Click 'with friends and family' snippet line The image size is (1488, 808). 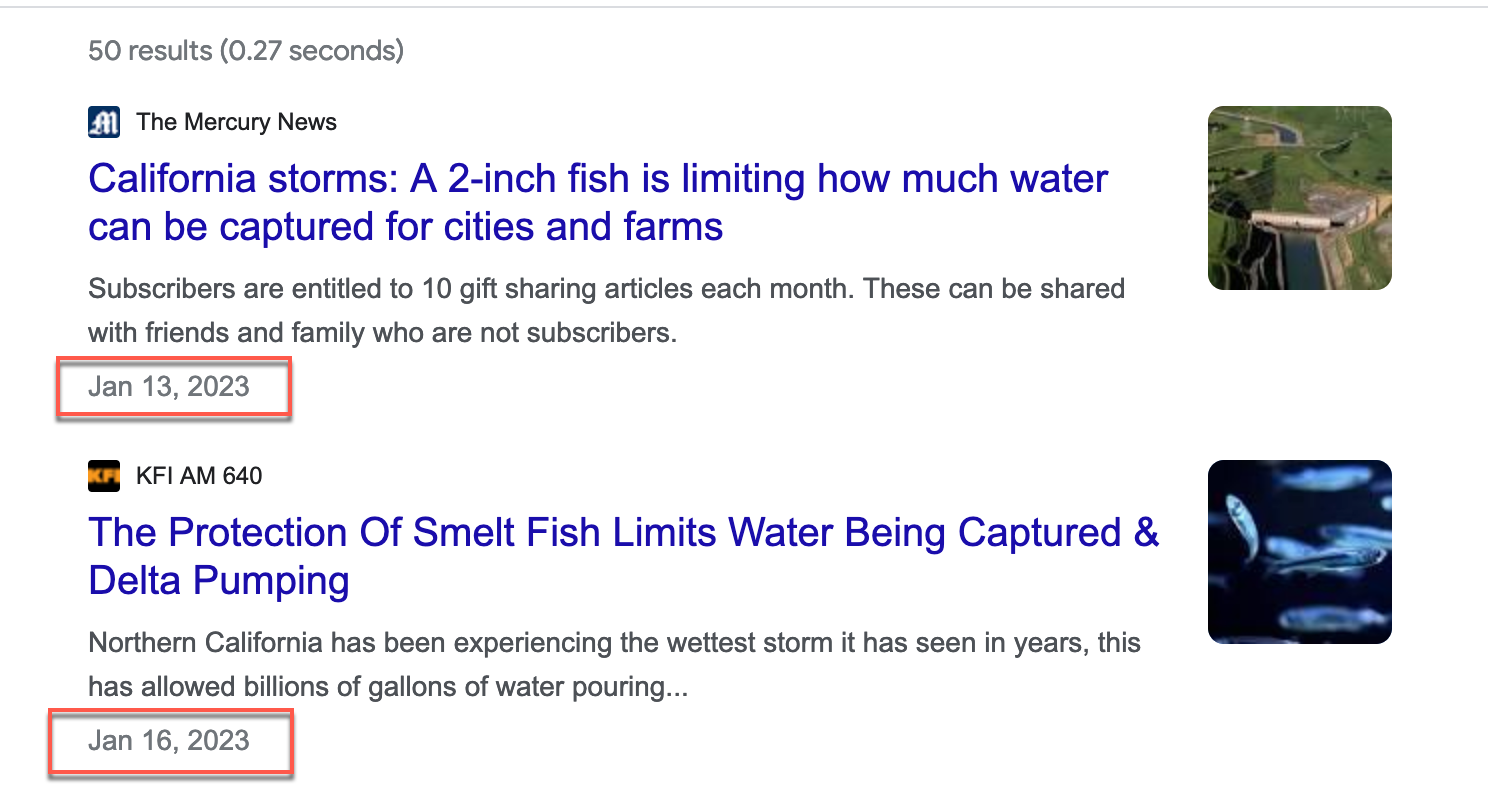[x=382, y=332]
